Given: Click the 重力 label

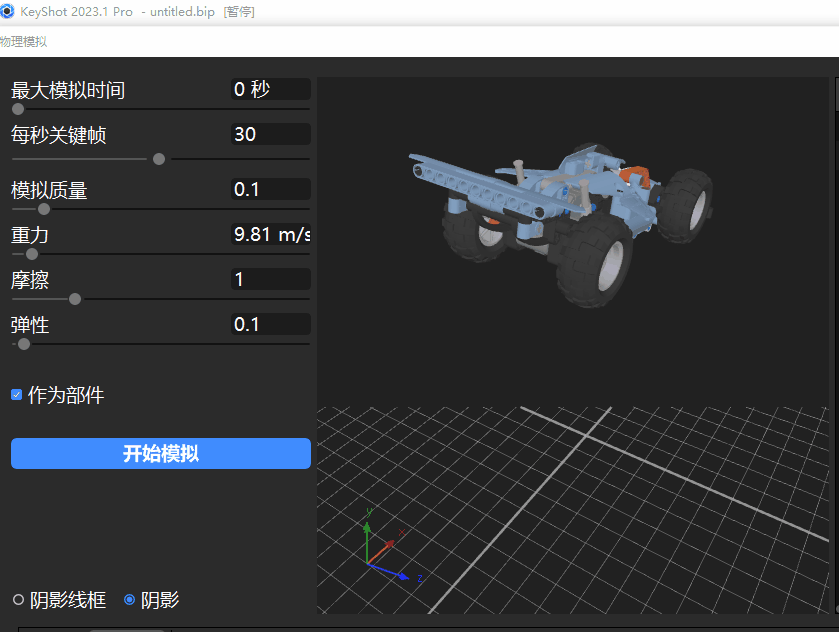Looking at the screenshot, I should [x=30, y=235].
